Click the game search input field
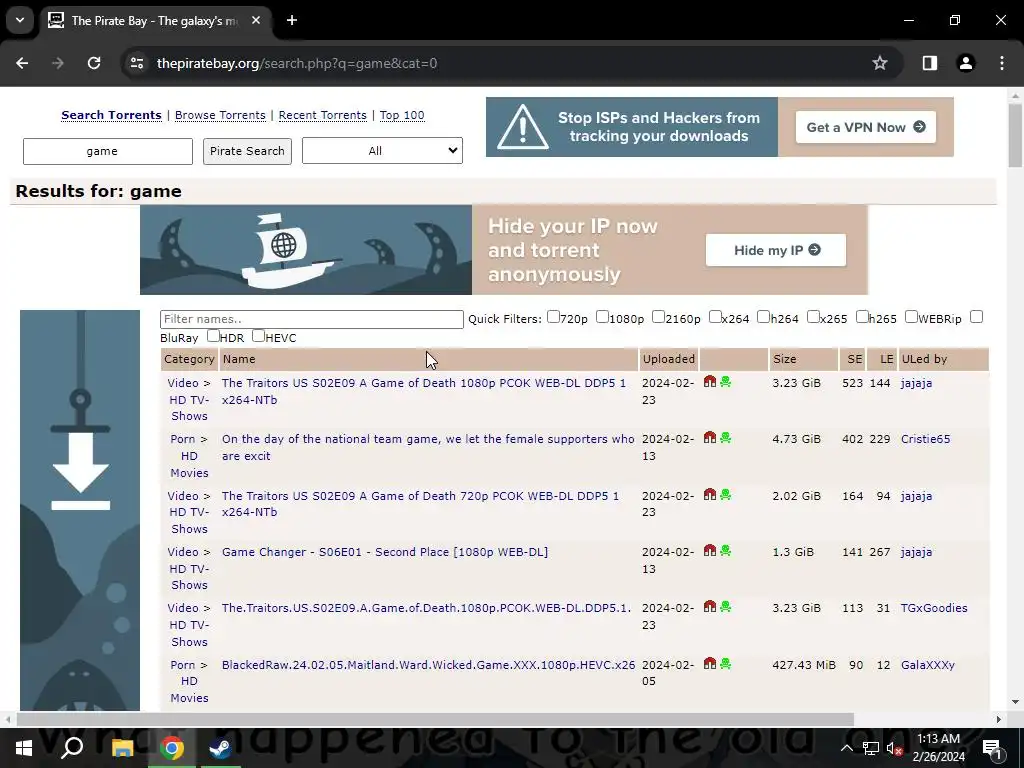 (x=108, y=151)
